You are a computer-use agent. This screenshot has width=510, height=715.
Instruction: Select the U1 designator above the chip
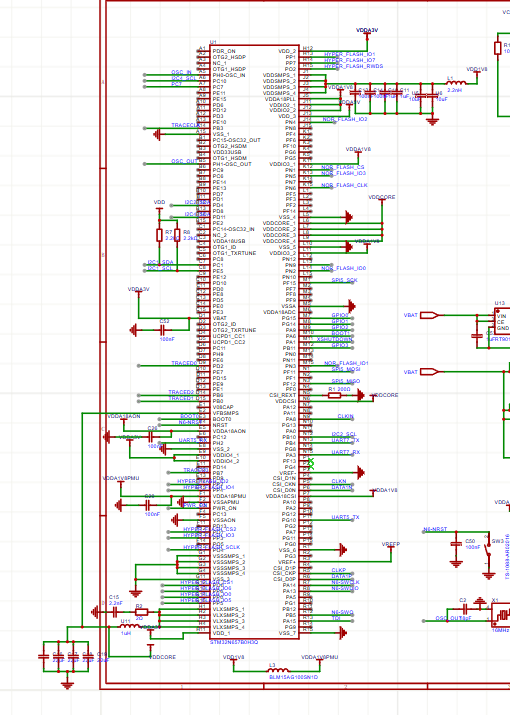[213, 42]
